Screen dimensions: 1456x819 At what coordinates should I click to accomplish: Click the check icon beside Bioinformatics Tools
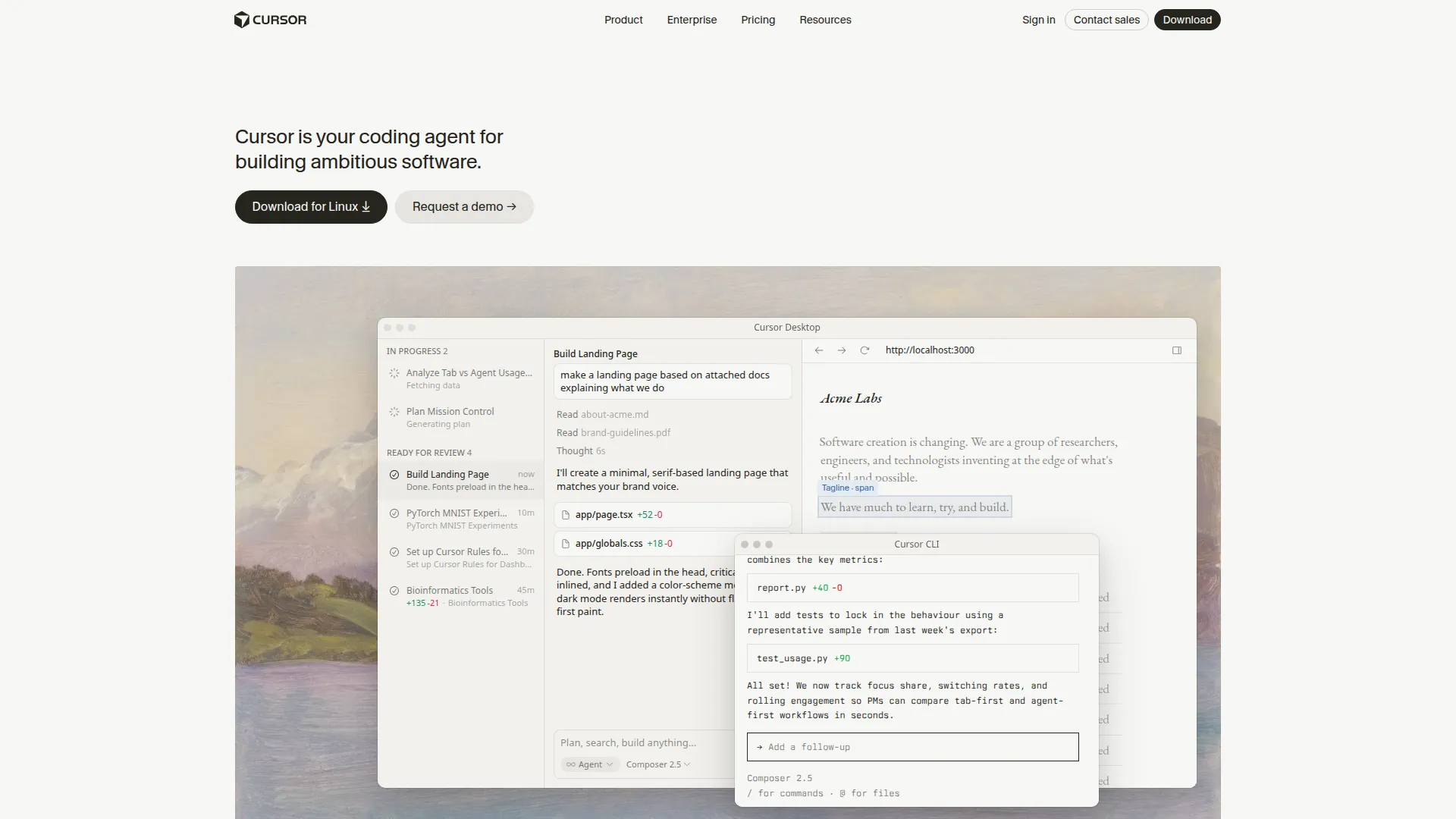tap(394, 591)
